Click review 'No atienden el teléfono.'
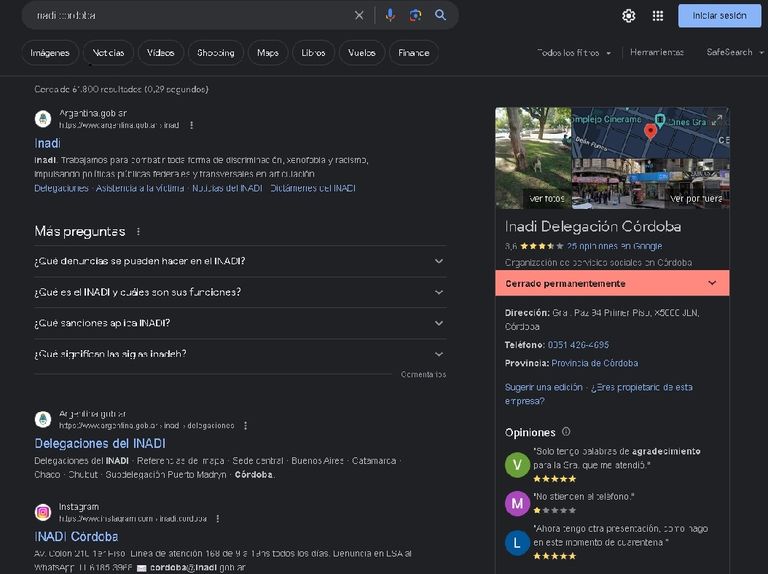The width and height of the screenshot is (768, 574). (583, 497)
